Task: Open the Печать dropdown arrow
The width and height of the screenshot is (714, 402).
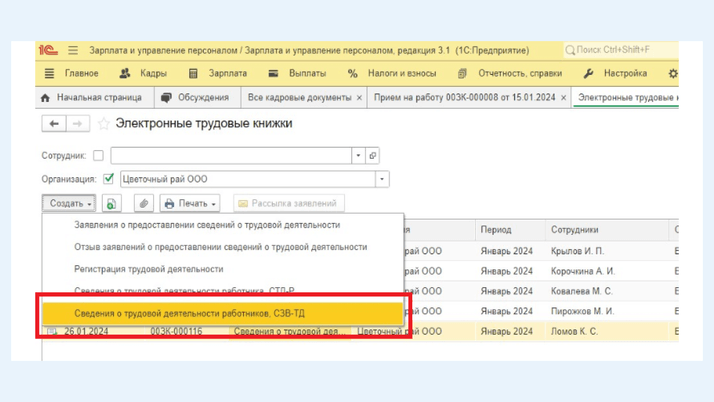Action: click(214, 204)
